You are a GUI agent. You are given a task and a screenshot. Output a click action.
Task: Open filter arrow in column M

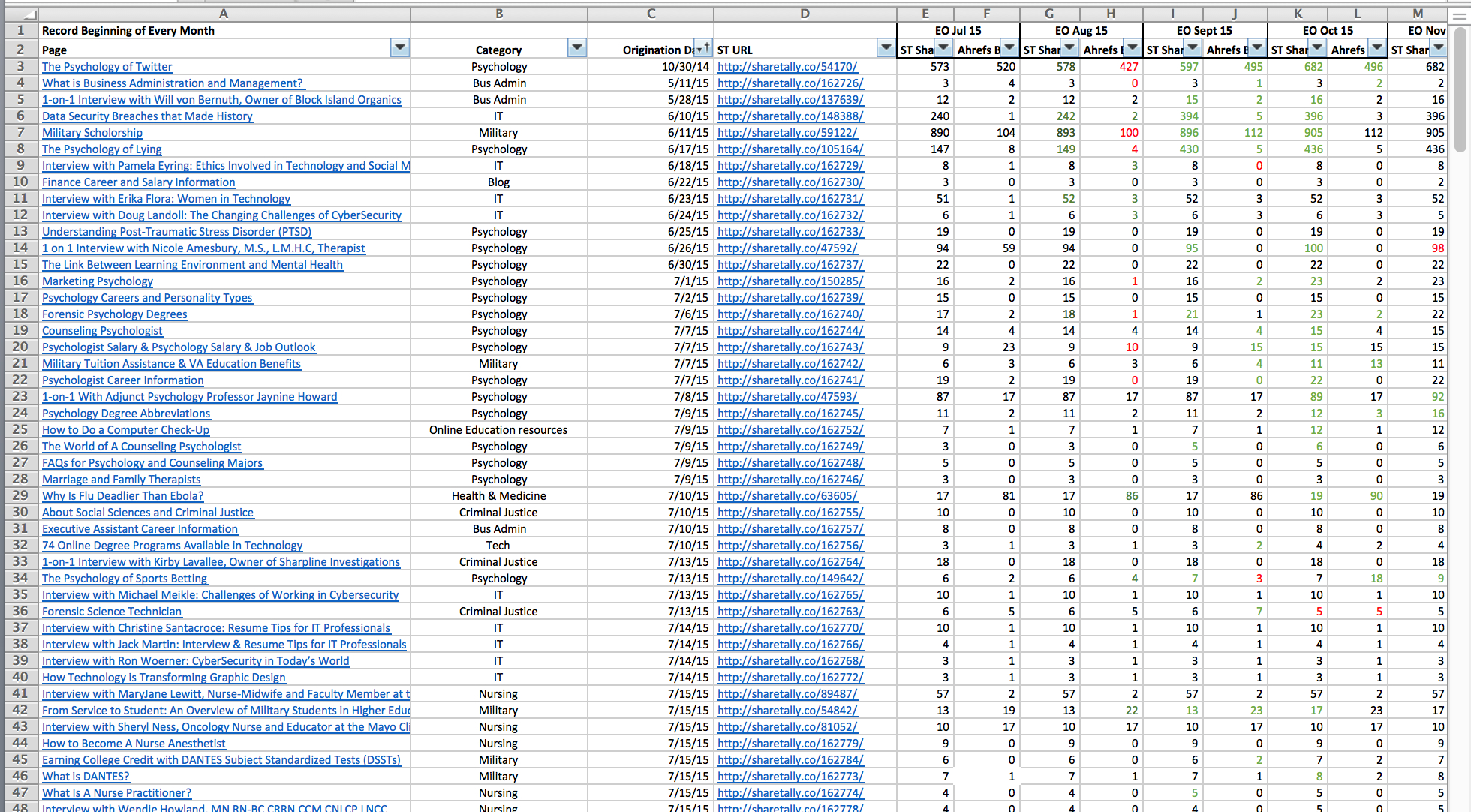point(1437,48)
